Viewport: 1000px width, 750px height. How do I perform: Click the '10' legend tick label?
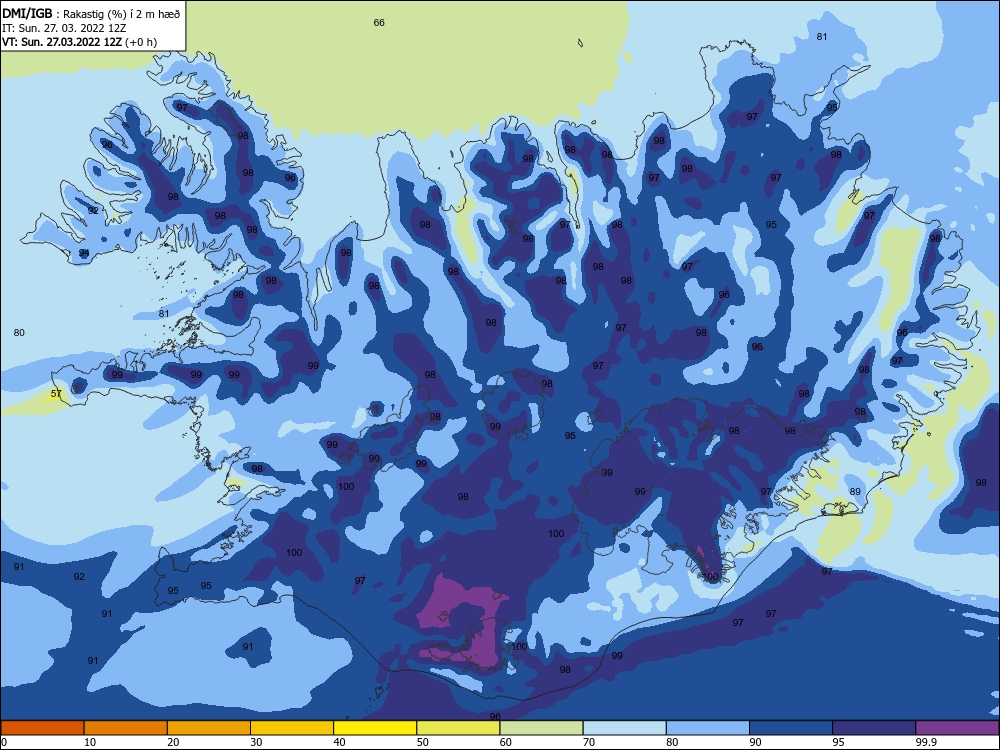pos(90,742)
